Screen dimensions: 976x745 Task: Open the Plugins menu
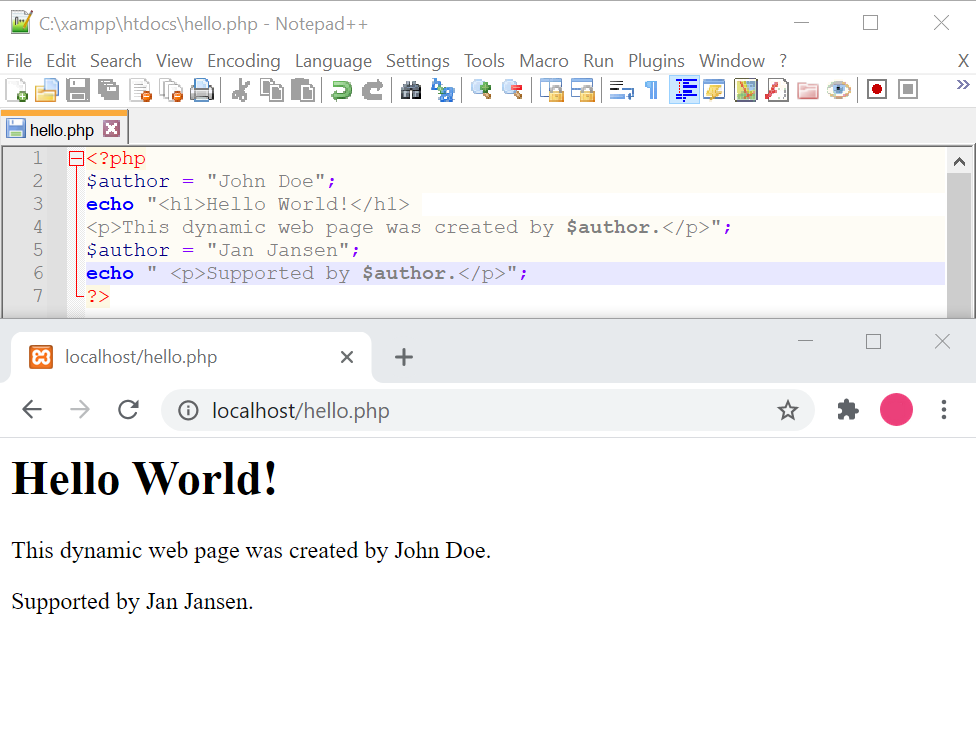pyautogui.click(x=656, y=61)
